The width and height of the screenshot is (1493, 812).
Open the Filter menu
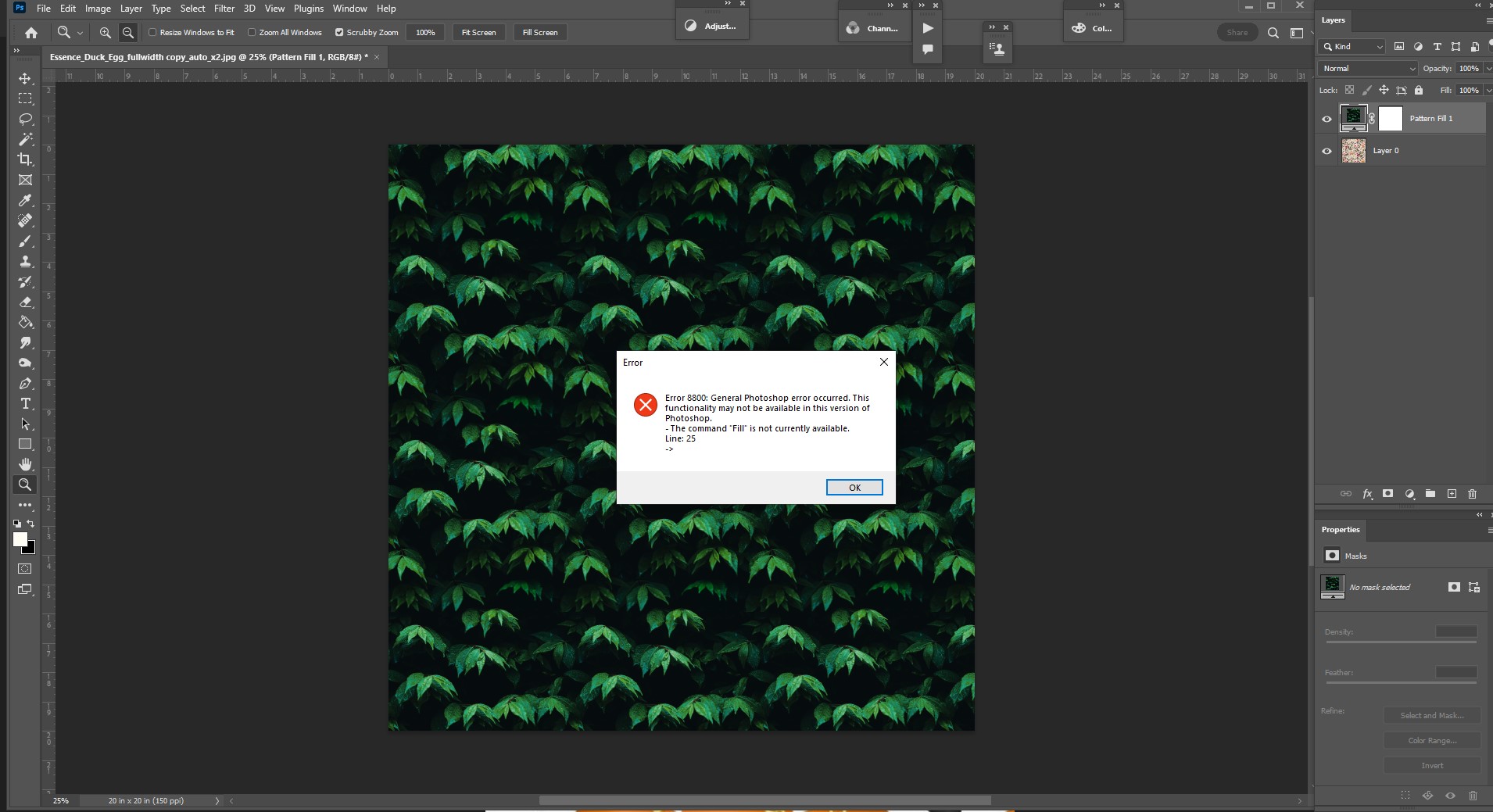[x=224, y=8]
